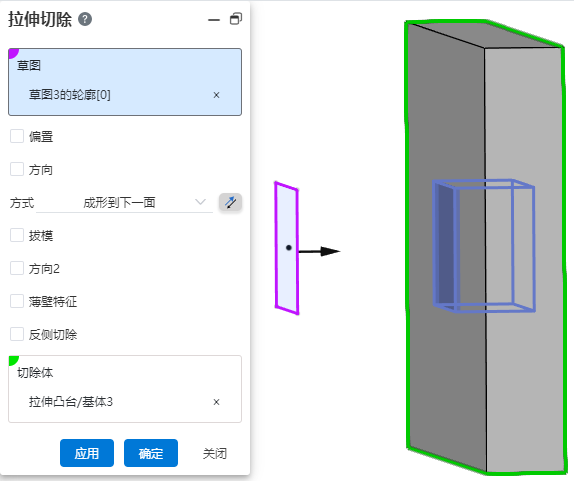The height and width of the screenshot is (481, 574).
Task: Click 关闭 to close the dialog
Action: [215, 454]
